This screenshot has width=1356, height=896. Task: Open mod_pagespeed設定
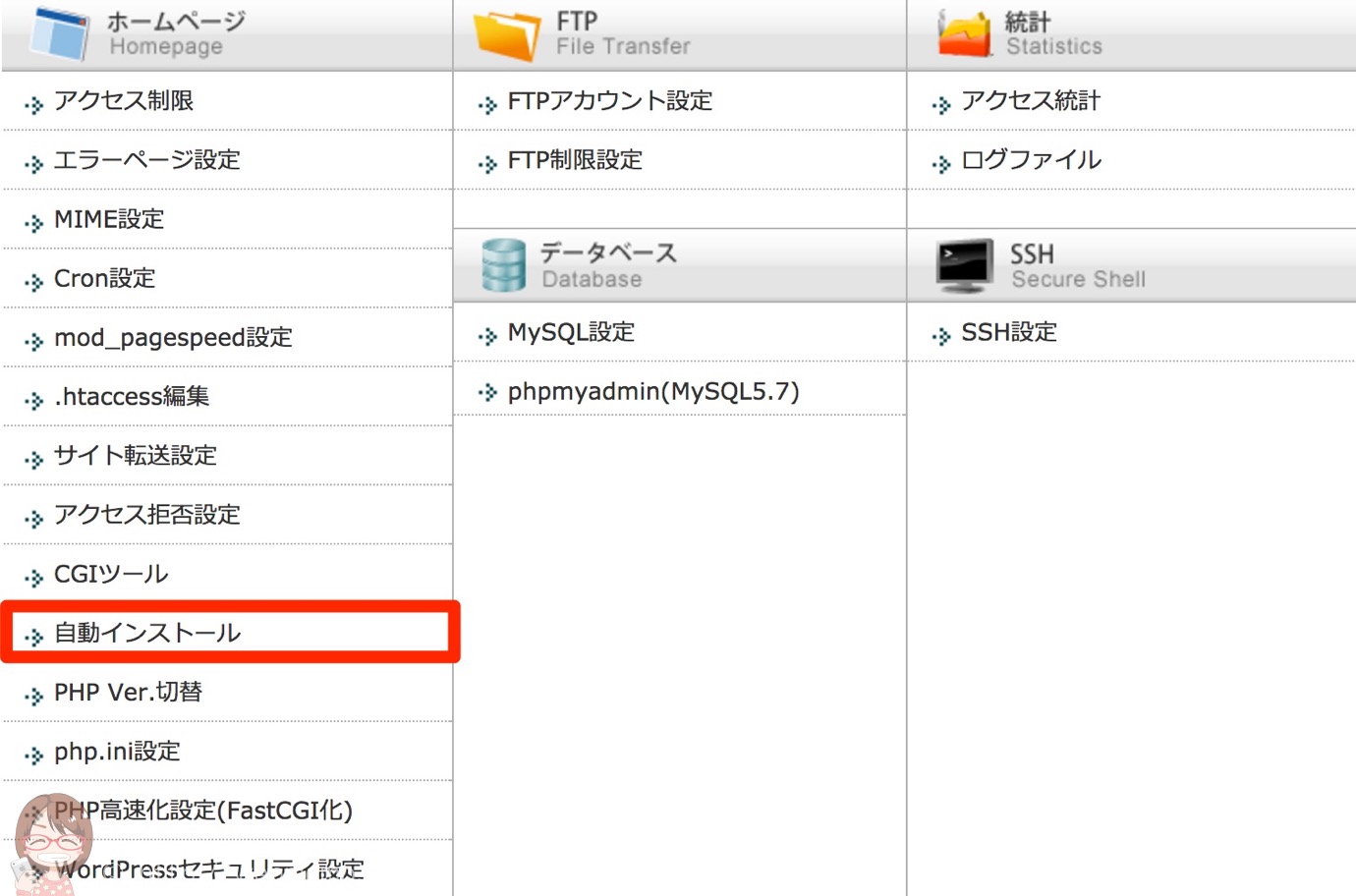click(174, 338)
